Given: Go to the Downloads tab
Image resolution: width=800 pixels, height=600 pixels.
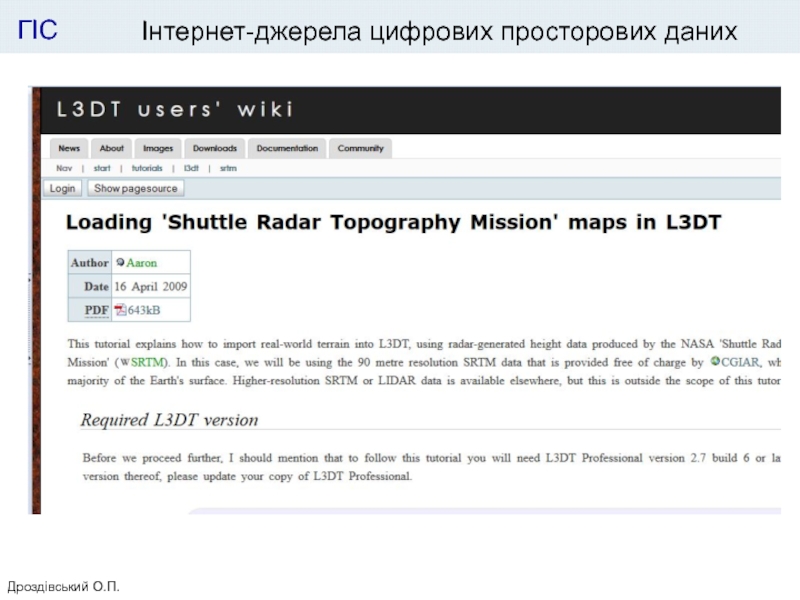Looking at the screenshot, I should 215,148.
